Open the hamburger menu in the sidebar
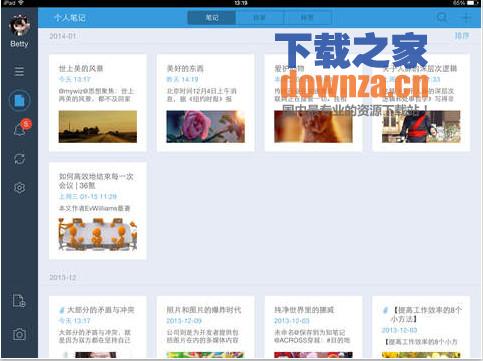This screenshot has height=361, width=483. click(x=19, y=71)
